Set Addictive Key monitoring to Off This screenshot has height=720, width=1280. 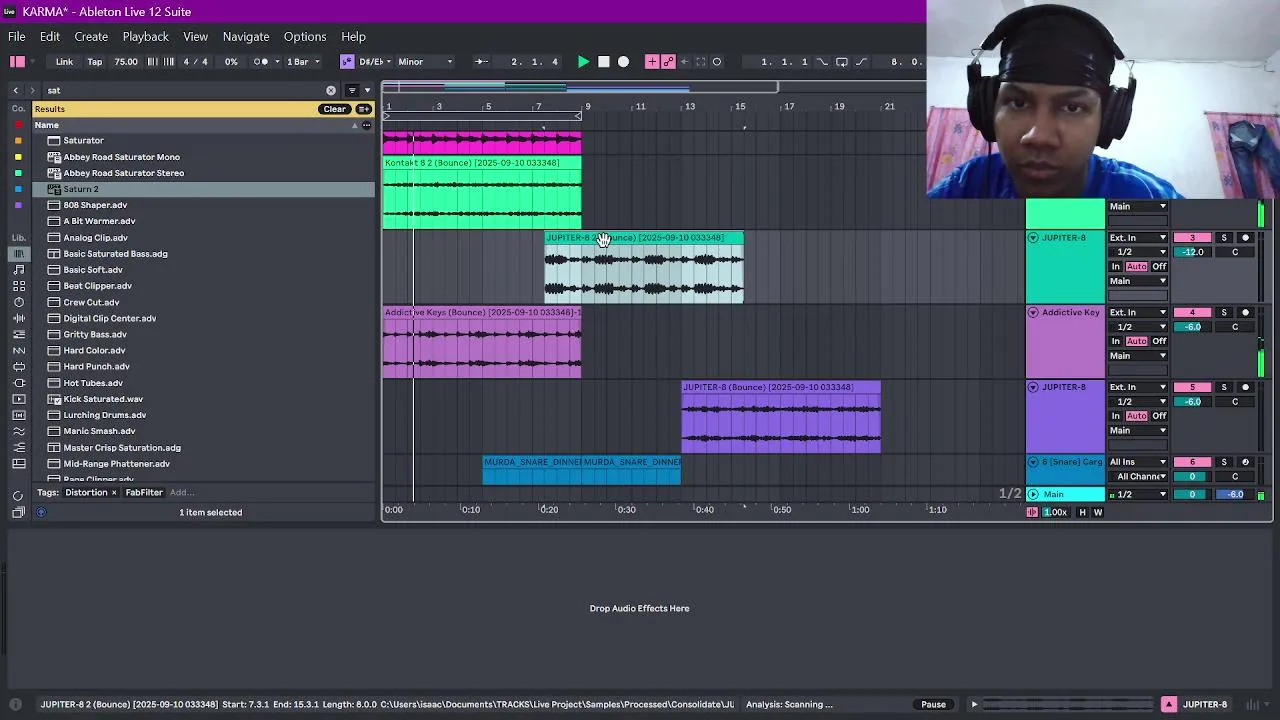click(x=1159, y=342)
